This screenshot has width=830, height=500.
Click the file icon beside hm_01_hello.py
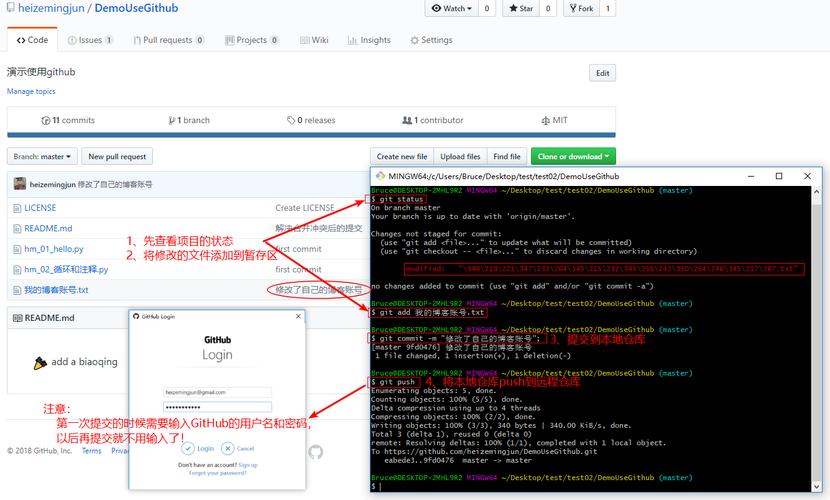[x=17, y=249]
